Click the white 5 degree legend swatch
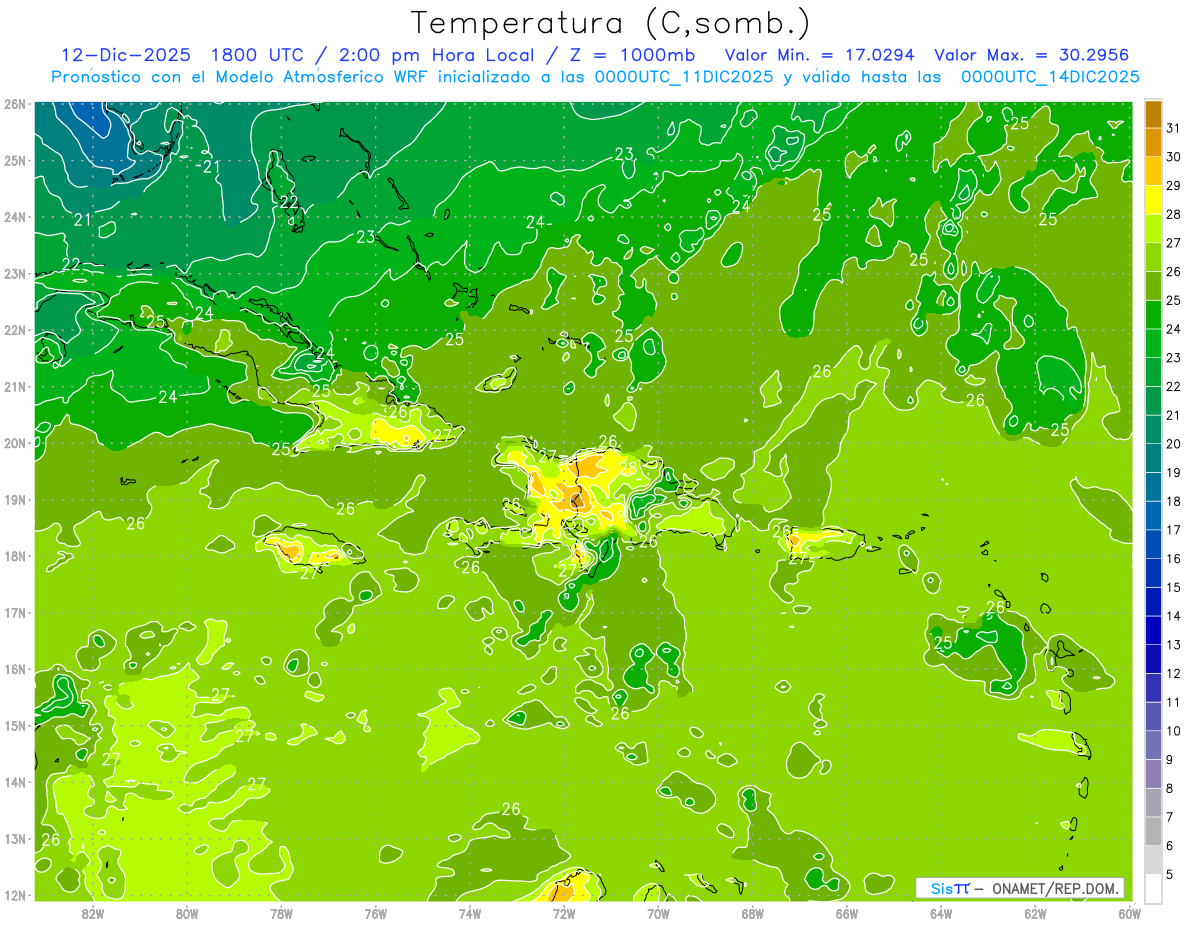1200x927 pixels. [1153, 889]
